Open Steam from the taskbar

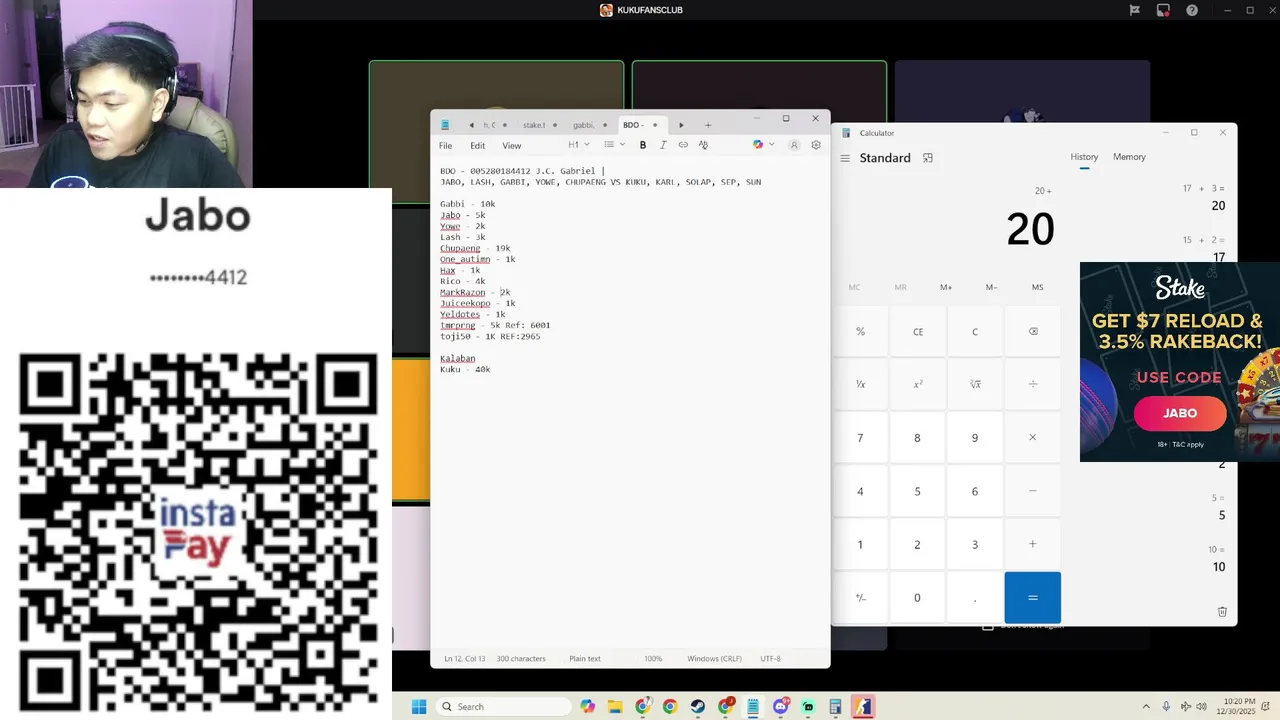(x=697, y=707)
